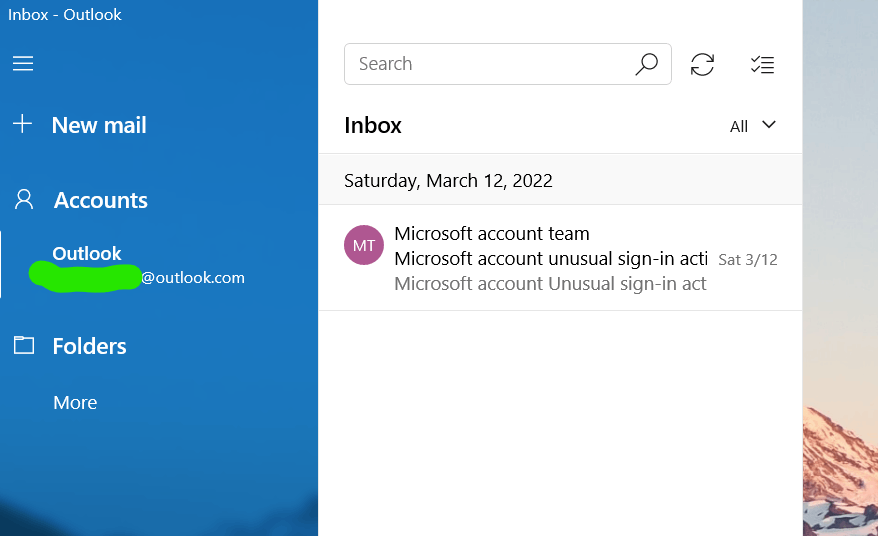This screenshot has width=878, height=536.
Task: Click the magnifier search icon
Action: (x=646, y=64)
